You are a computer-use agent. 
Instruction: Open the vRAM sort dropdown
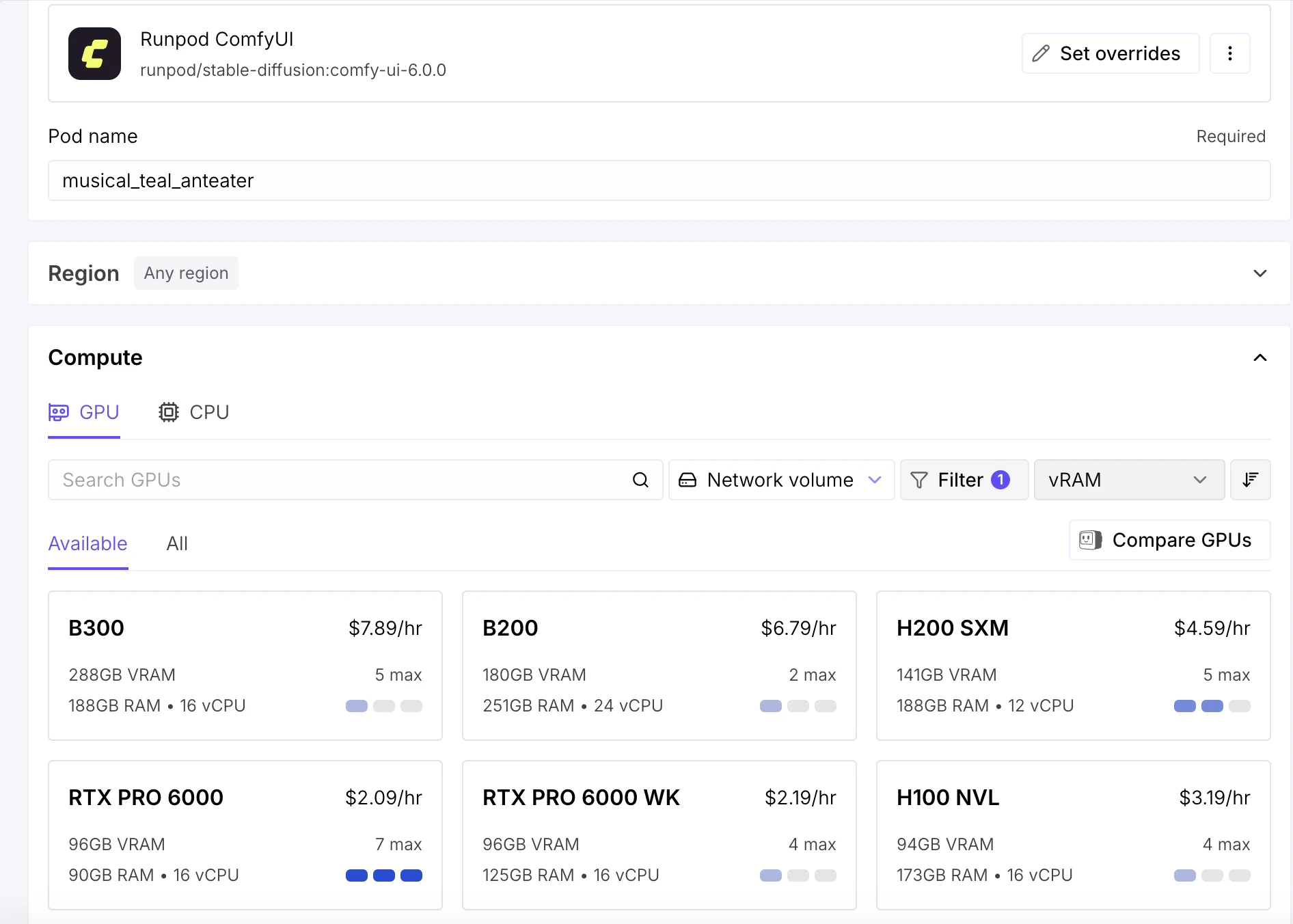point(1129,480)
